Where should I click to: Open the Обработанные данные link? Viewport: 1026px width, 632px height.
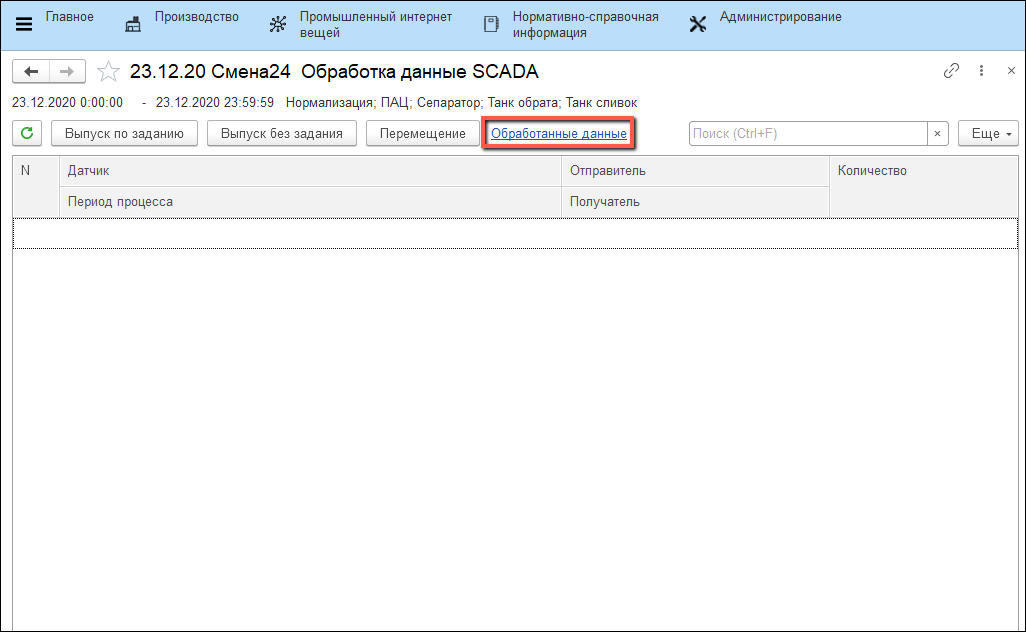pyautogui.click(x=559, y=134)
